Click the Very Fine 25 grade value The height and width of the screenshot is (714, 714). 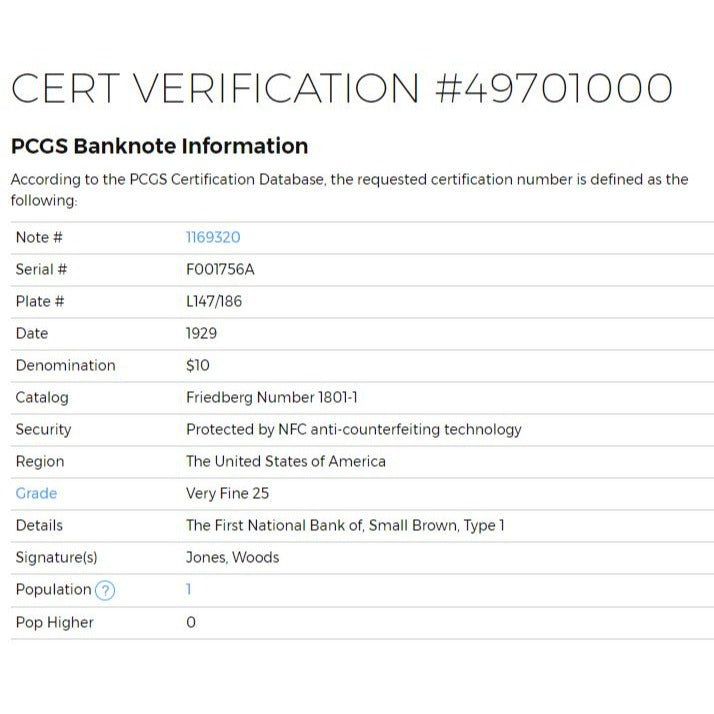(x=227, y=493)
